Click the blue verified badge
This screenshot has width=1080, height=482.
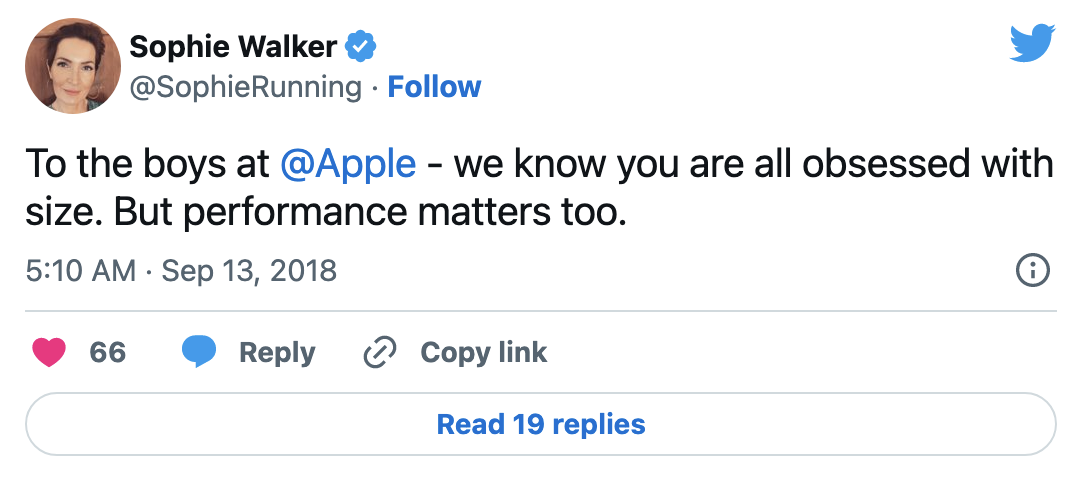360,46
